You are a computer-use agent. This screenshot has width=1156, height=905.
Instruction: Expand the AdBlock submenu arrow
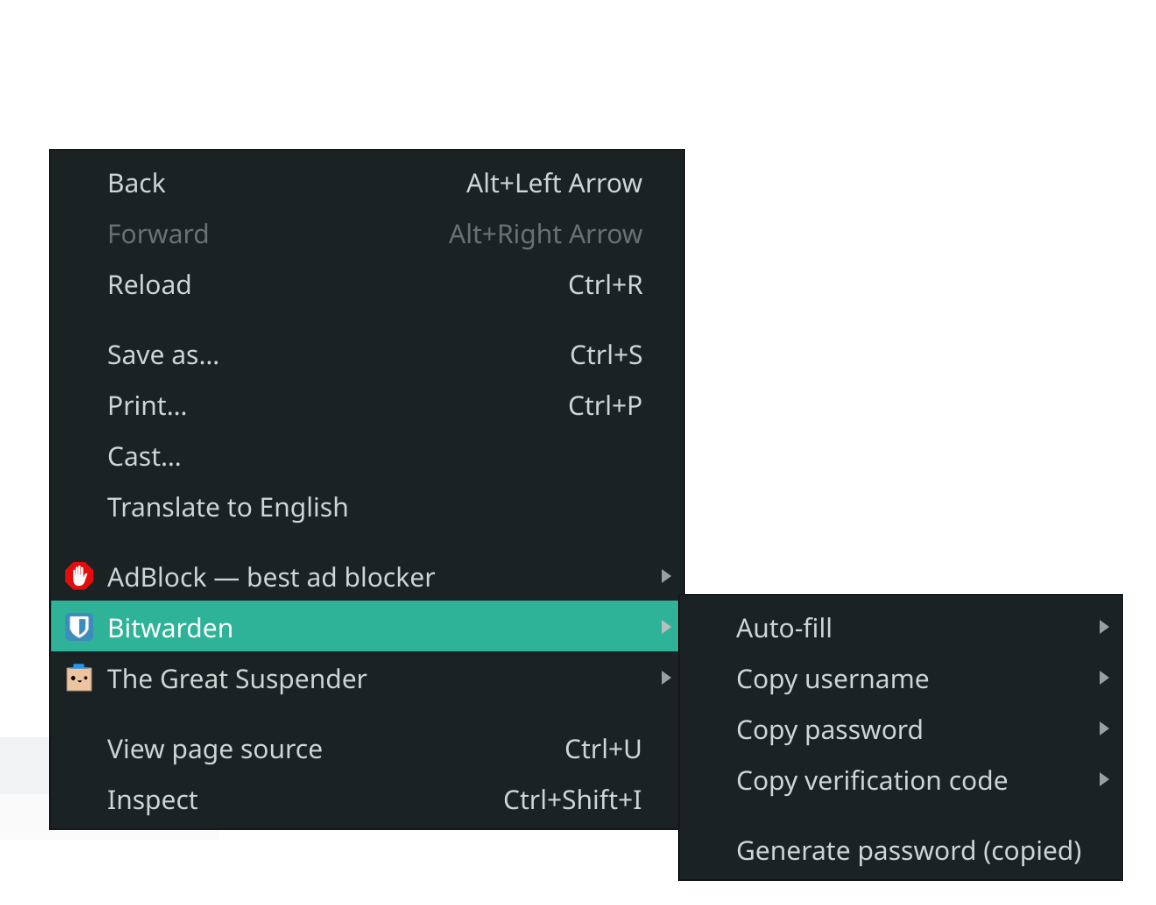(x=666, y=576)
